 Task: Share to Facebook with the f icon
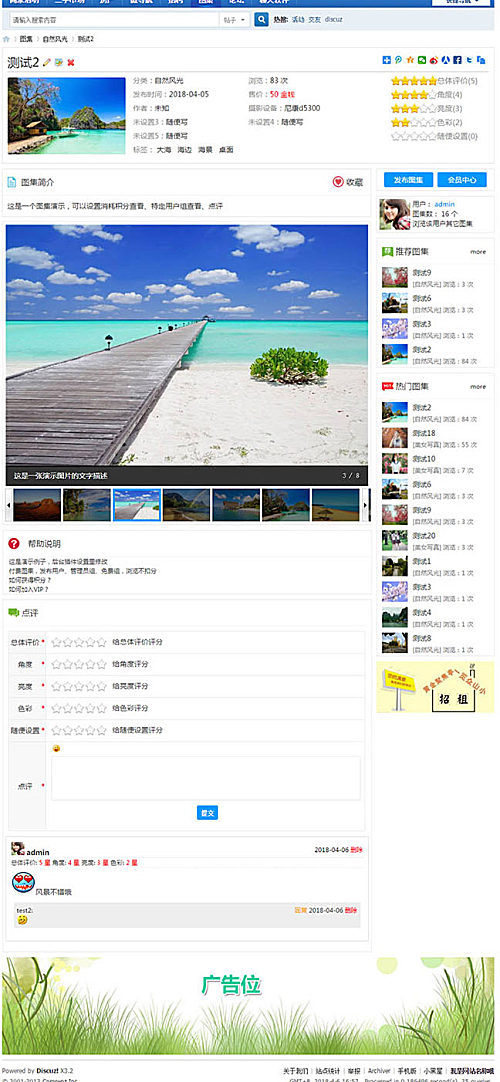click(458, 61)
